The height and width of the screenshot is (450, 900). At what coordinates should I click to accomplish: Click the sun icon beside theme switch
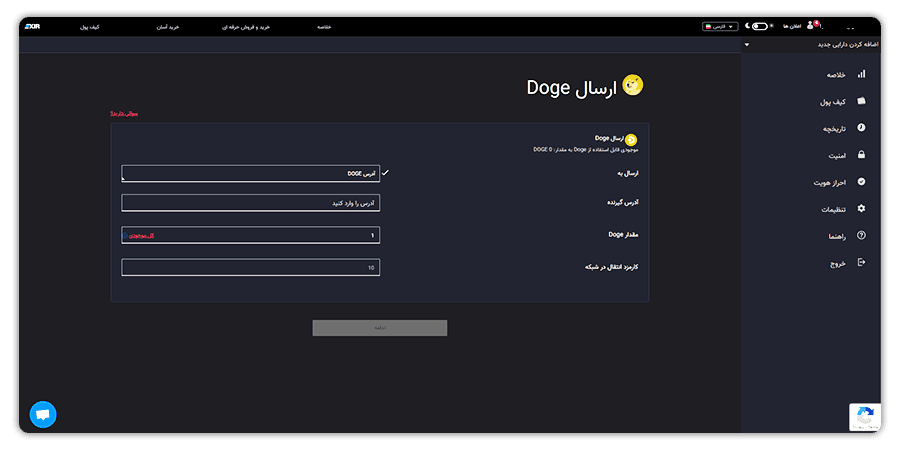click(771, 26)
